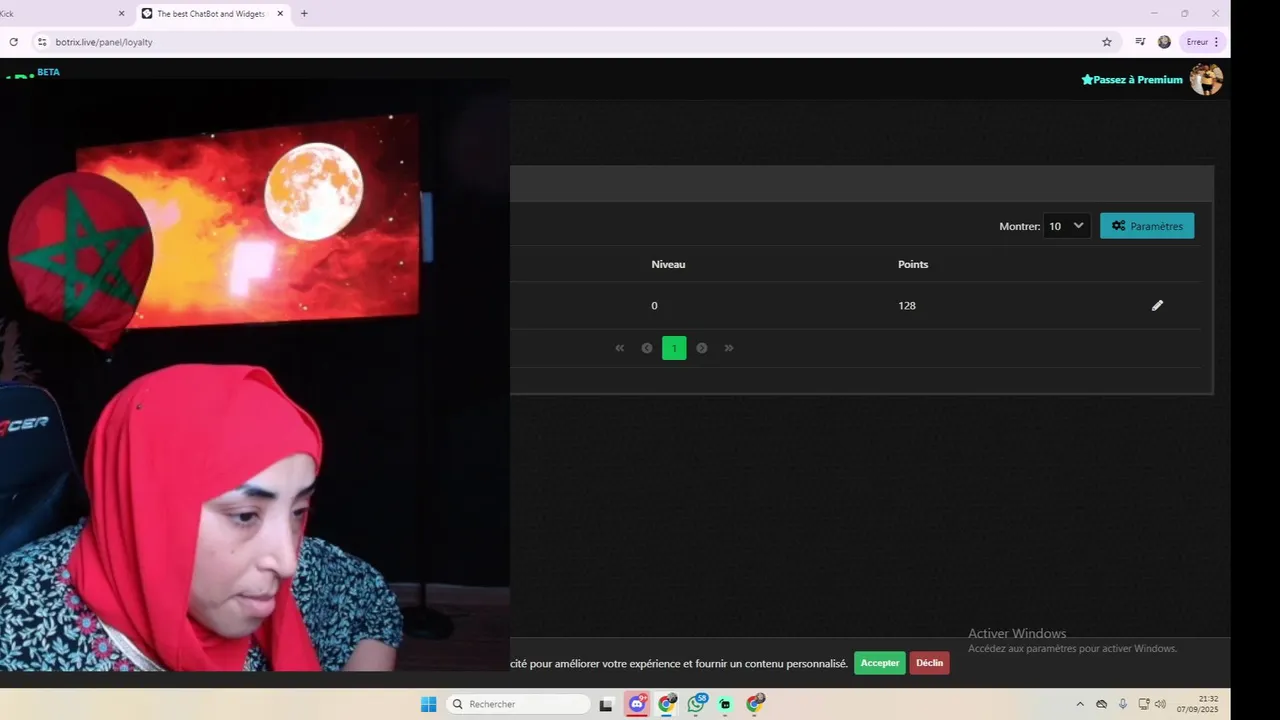Screen dimensions: 1280x720
Task: Click the site info icon in the address bar
Action: click(42, 42)
